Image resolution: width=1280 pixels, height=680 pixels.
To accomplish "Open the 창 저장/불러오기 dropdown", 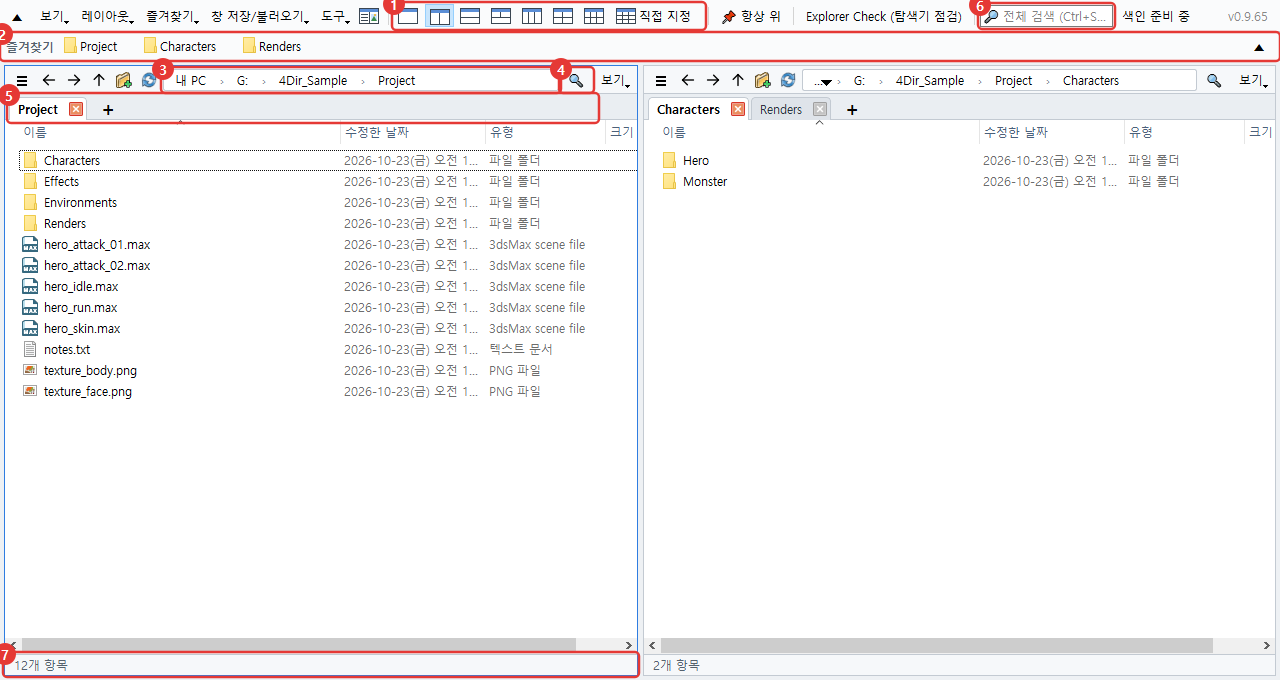I will (x=260, y=16).
